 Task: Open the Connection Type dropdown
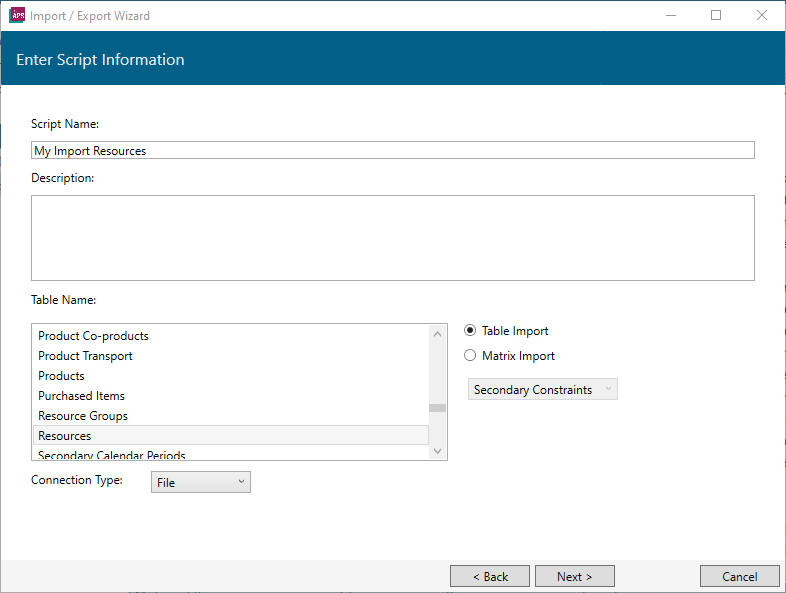point(201,483)
